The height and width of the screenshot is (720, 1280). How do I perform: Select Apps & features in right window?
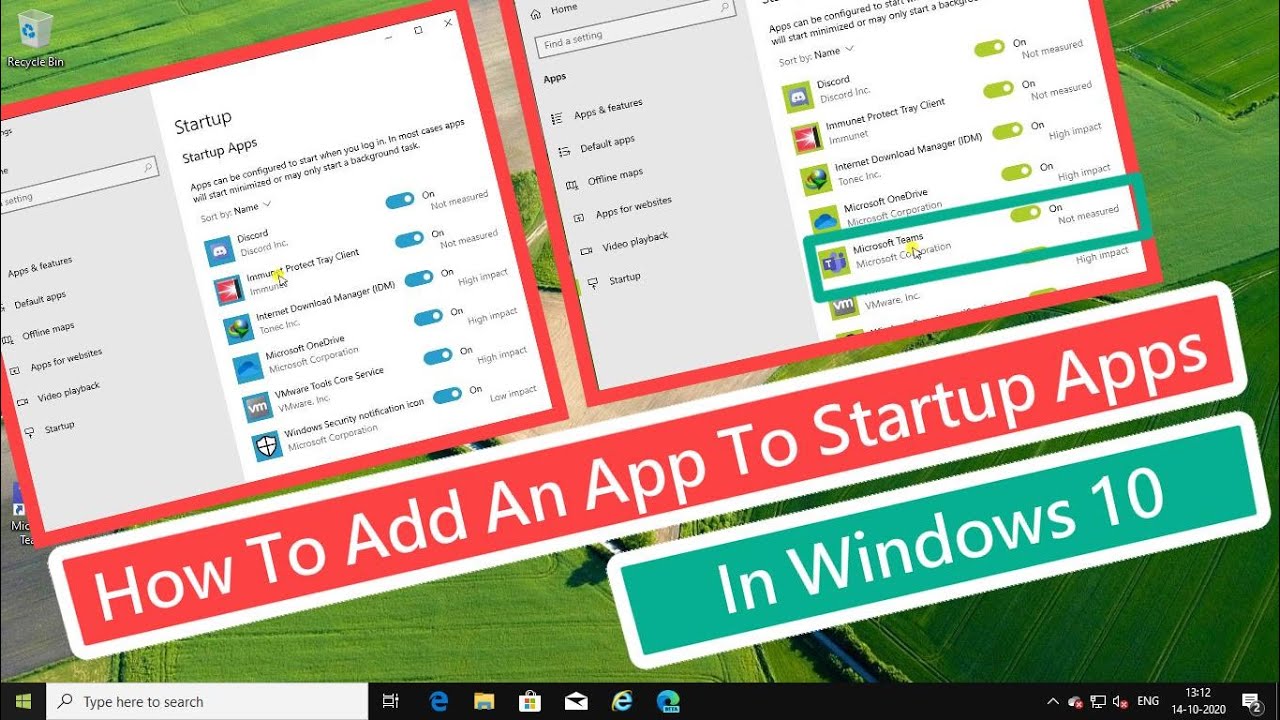tap(599, 110)
